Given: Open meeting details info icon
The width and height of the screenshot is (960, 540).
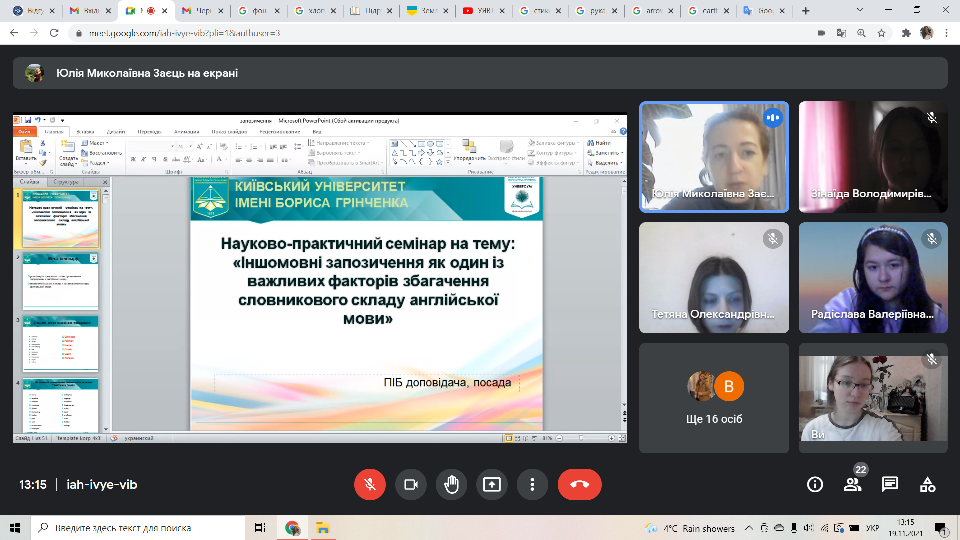Looking at the screenshot, I should 815,484.
